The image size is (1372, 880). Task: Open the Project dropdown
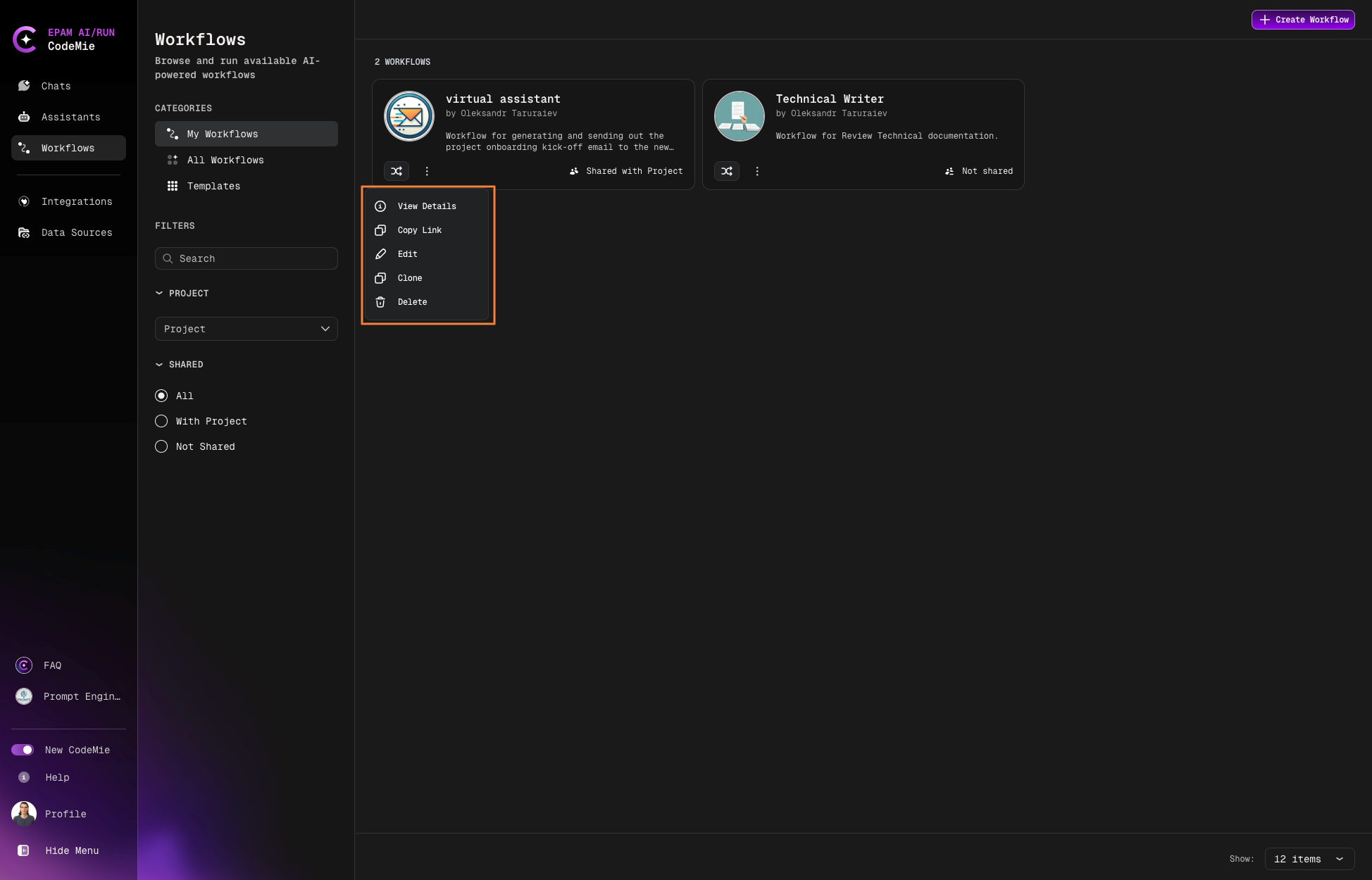click(246, 329)
